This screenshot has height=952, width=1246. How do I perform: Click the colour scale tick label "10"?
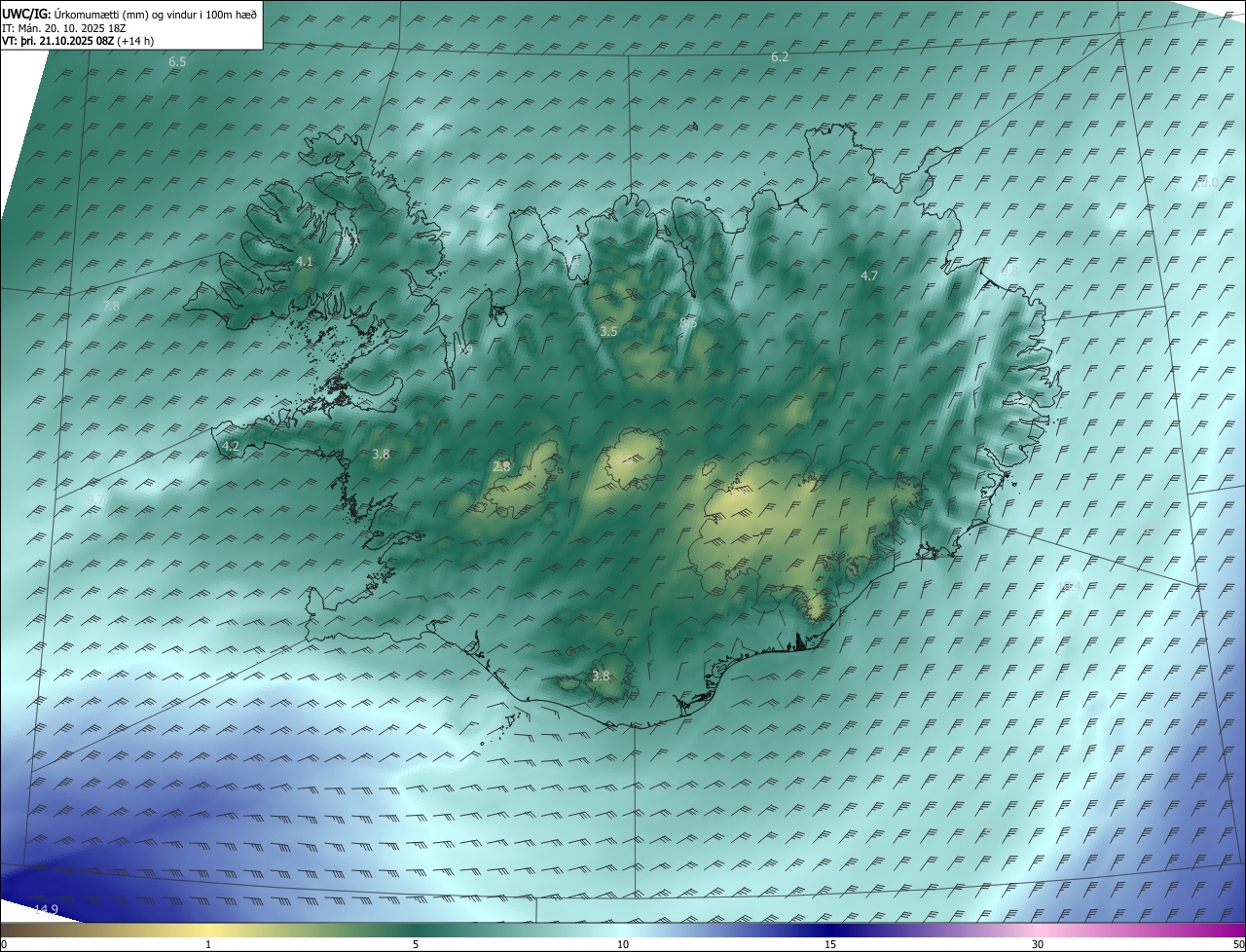click(x=623, y=944)
